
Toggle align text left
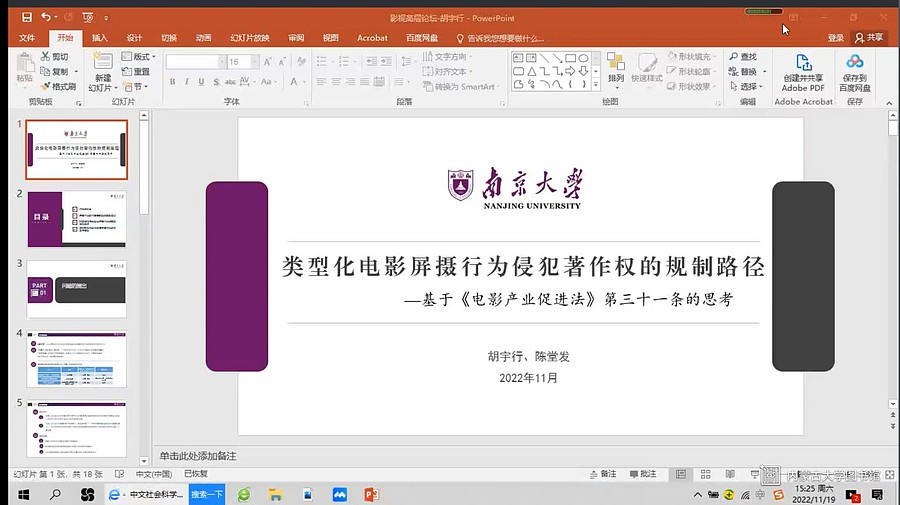click(321, 82)
